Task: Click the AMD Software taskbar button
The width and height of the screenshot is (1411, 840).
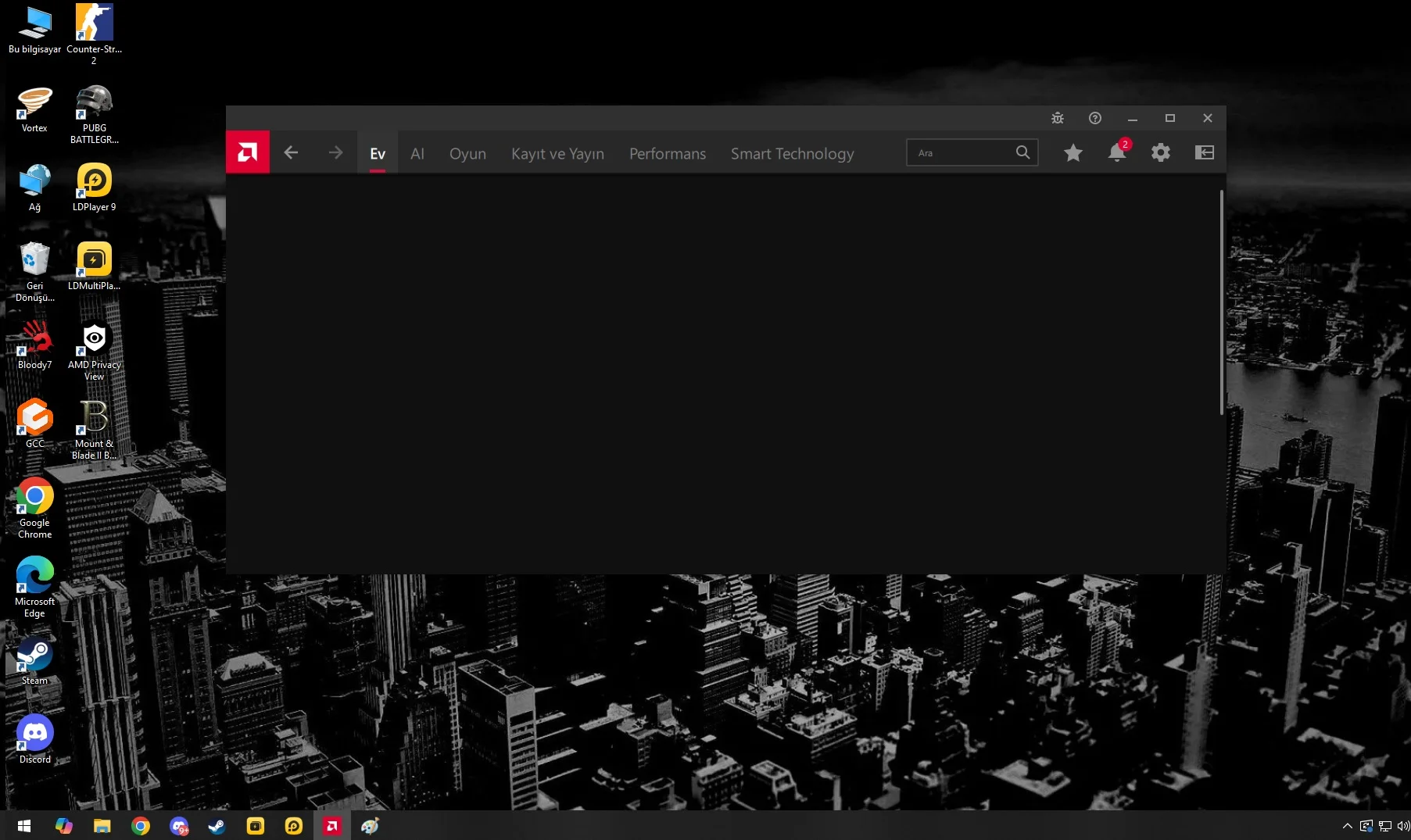Action: tap(332, 826)
